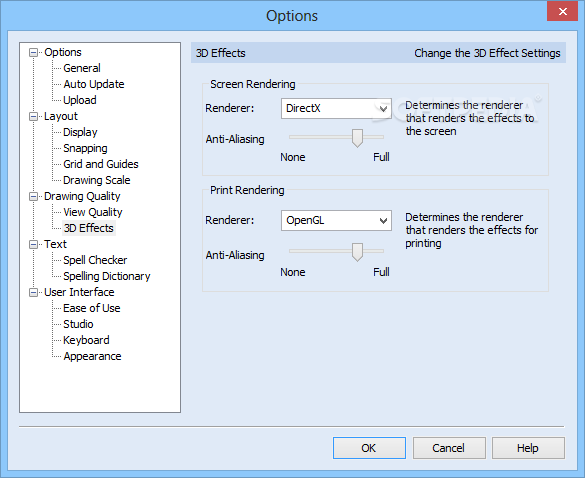585x478 pixels.
Task: Click the Drawing Quality category label
Action: point(82,196)
